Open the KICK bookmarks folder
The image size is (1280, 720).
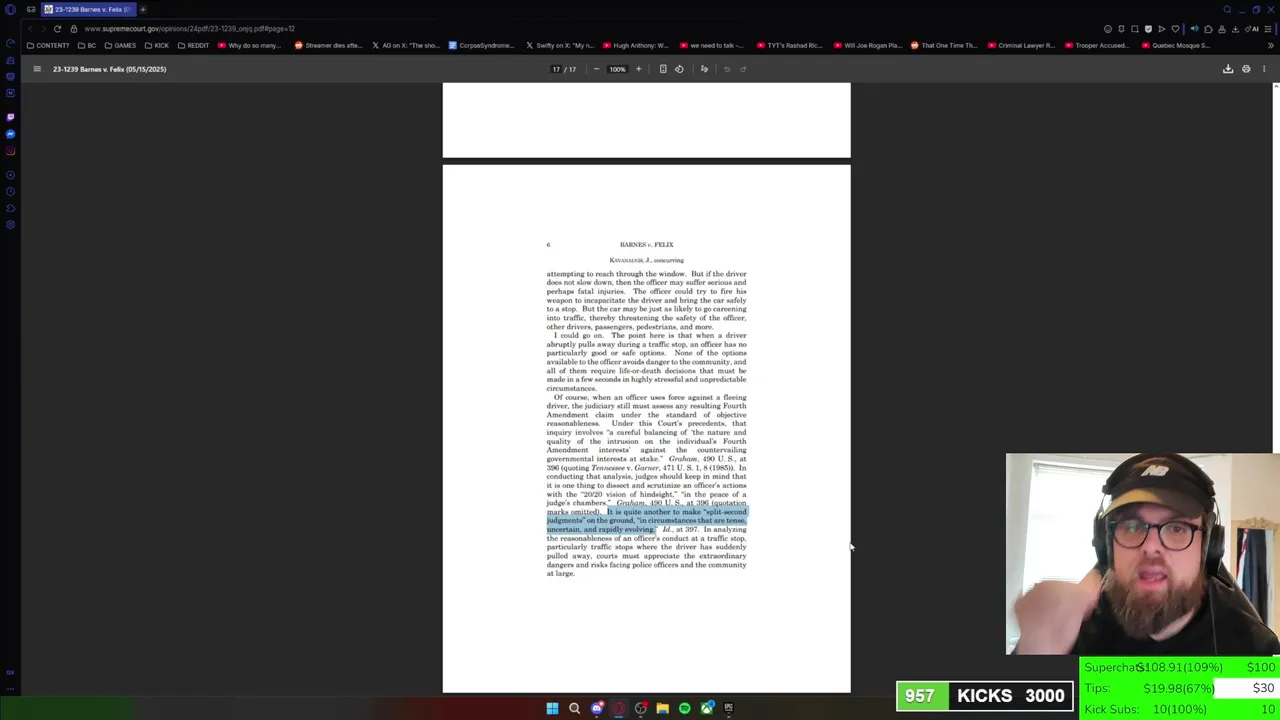pyautogui.click(x=157, y=45)
